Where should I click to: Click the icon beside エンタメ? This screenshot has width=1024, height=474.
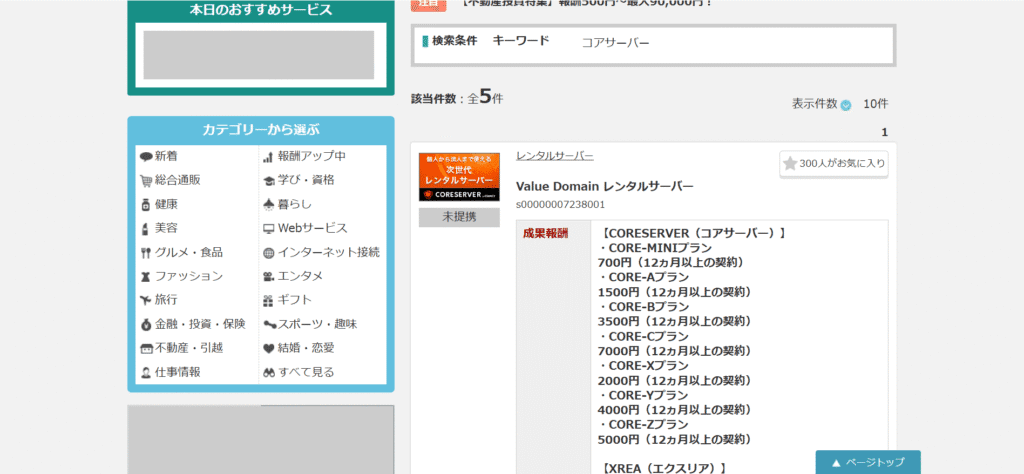(x=268, y=277)
